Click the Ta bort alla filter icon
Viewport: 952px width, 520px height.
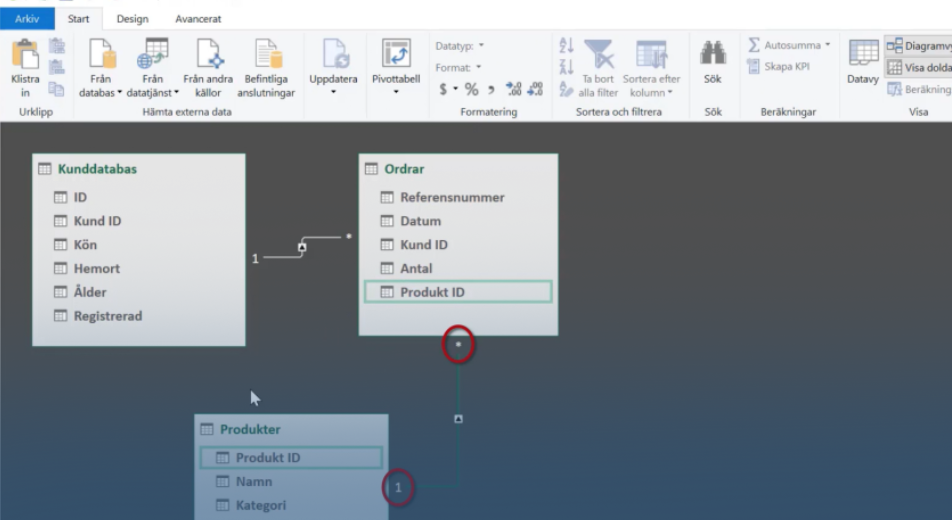pyautogui.click(x=598, y=56)
